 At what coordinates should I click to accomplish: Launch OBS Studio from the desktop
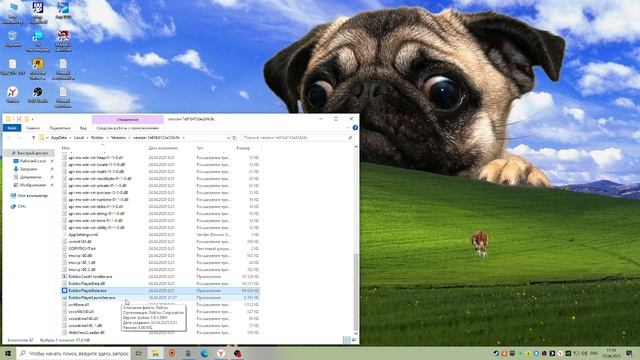[x=38, y=93]
